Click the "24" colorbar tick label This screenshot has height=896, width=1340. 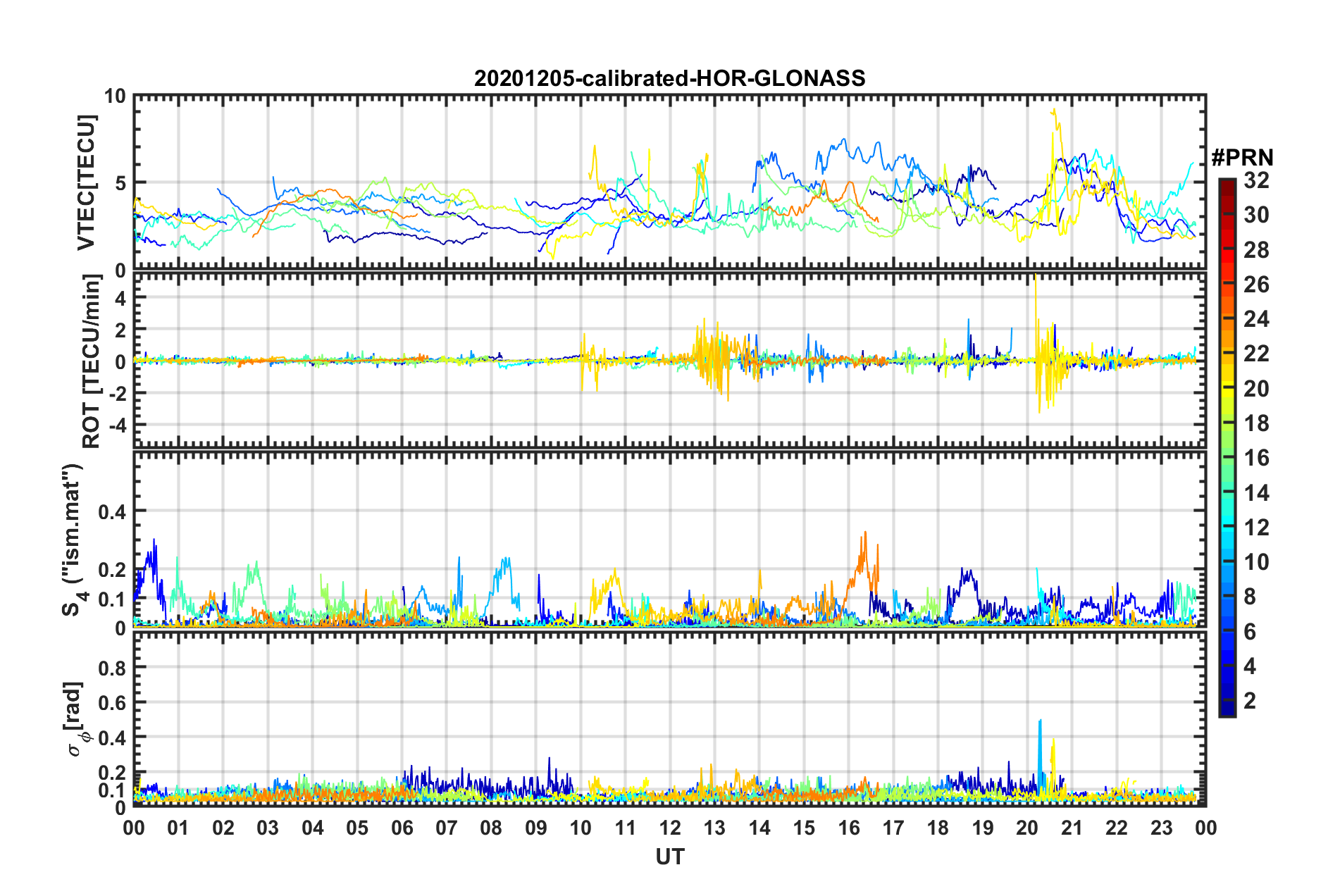click(x=1256, y=319)
